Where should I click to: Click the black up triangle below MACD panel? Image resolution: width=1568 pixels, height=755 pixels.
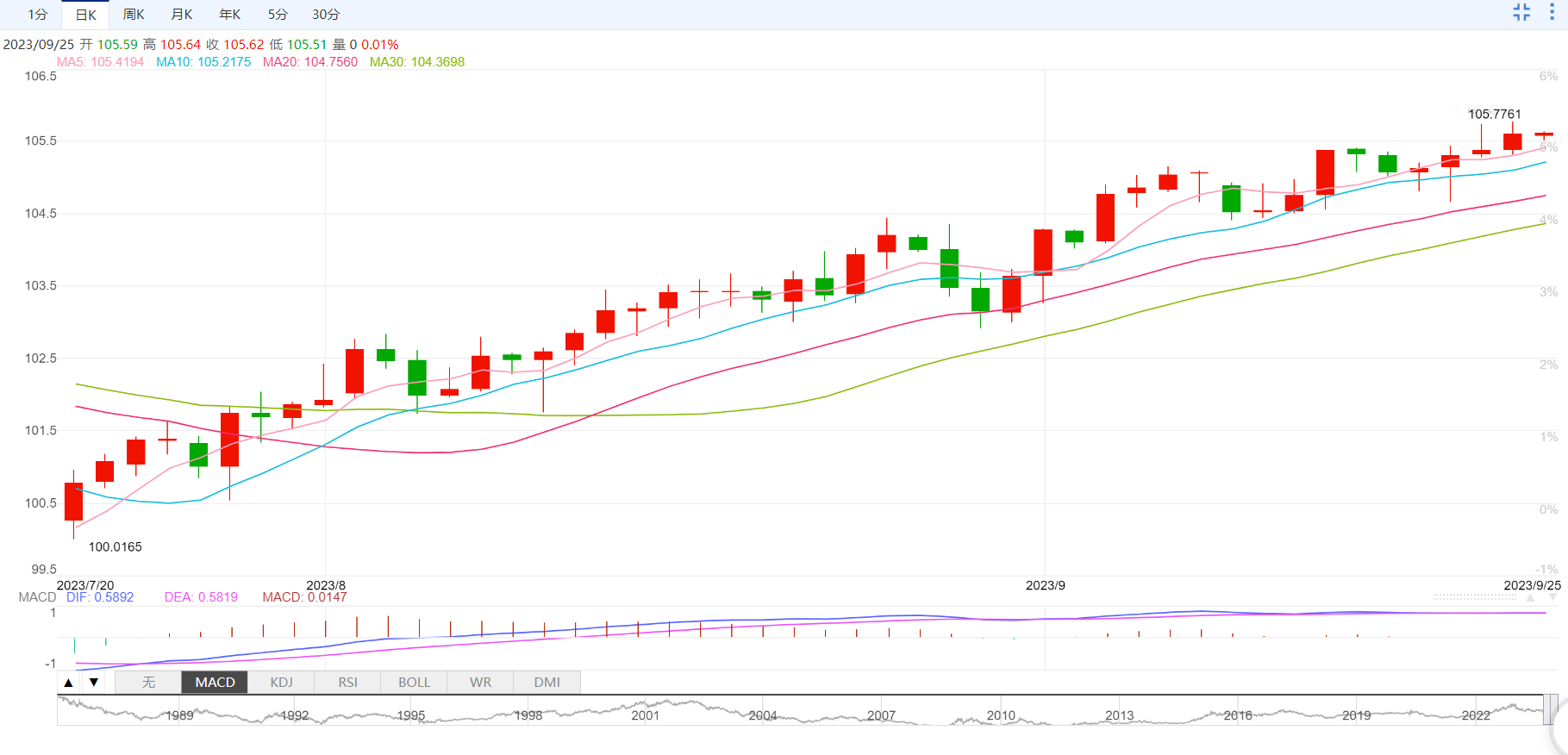pyautogui.click(x=68, y=683)
